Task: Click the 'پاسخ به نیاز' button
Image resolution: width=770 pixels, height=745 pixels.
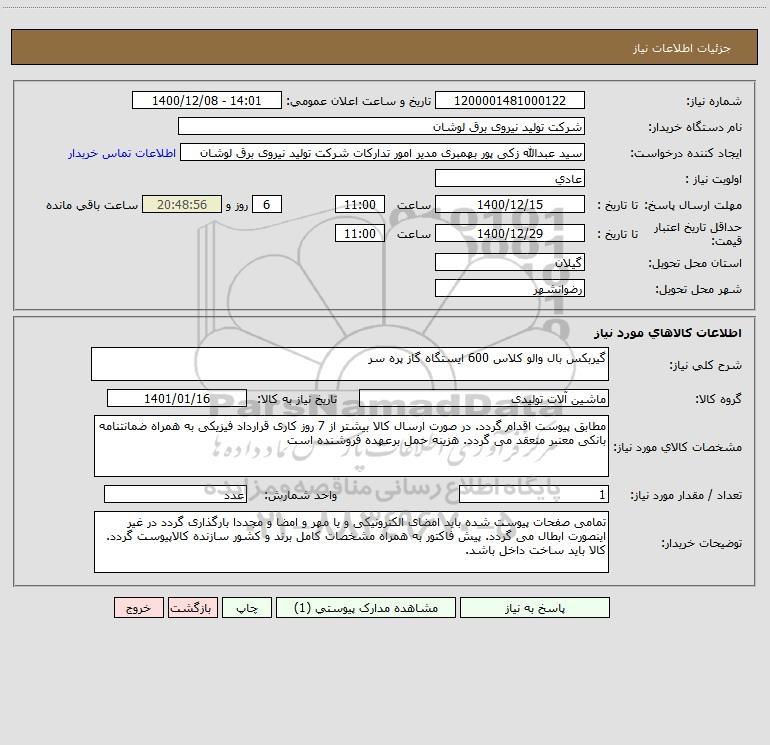Action: pyautogui.click(x=535, y=608)
